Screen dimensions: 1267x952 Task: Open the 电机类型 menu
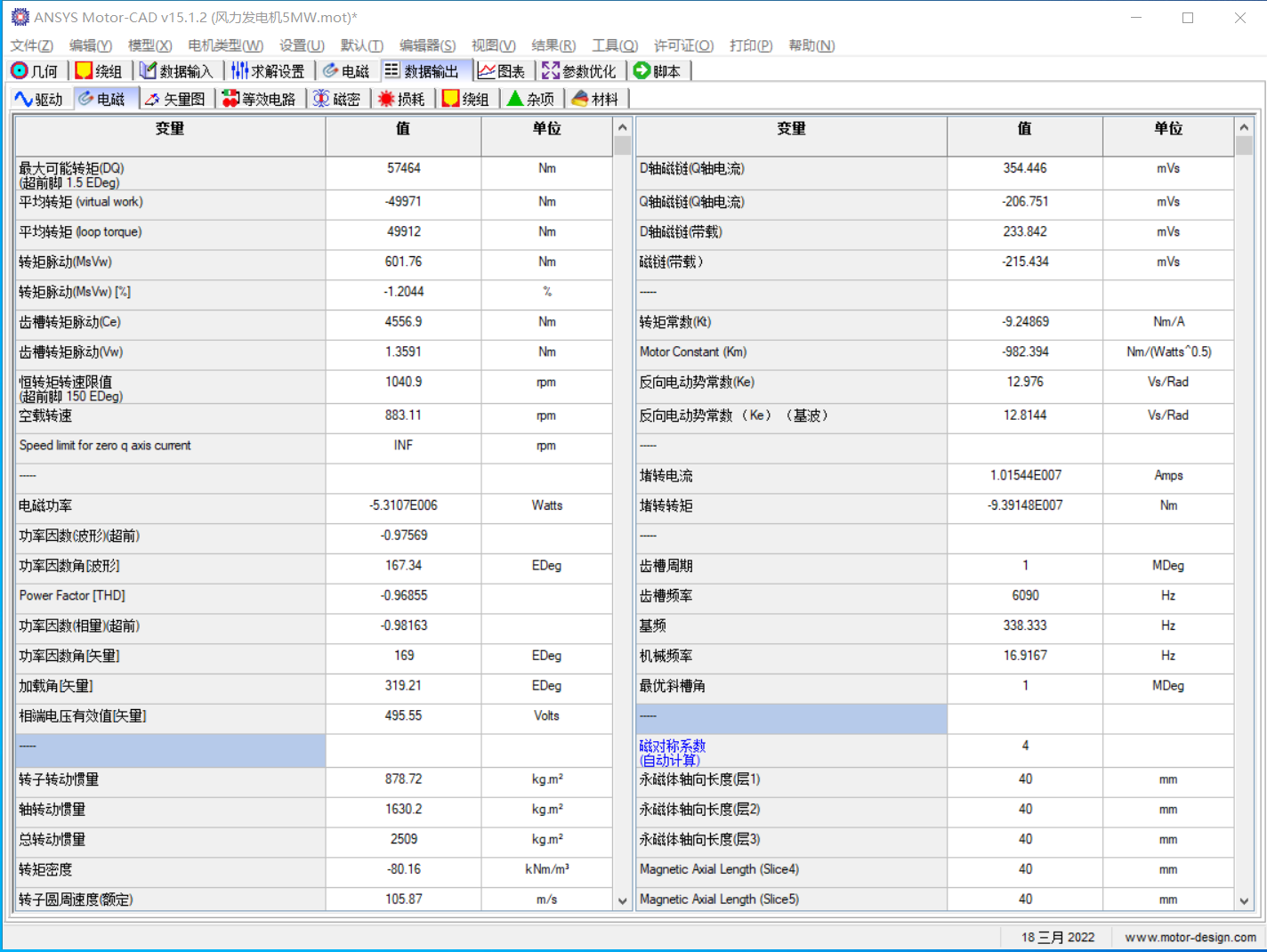(225, 45)
